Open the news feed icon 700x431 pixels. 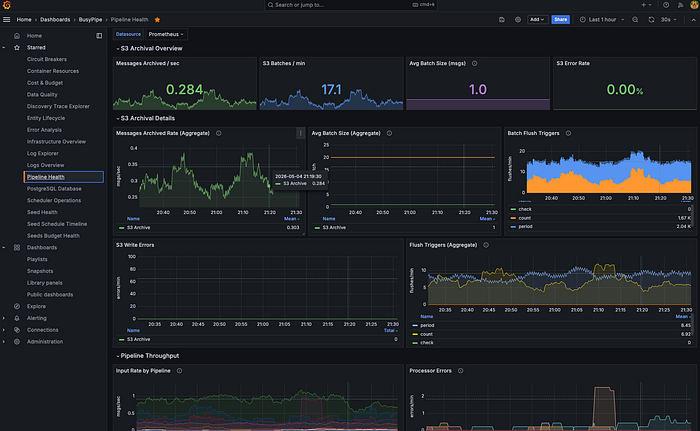(x=680, y=5)
